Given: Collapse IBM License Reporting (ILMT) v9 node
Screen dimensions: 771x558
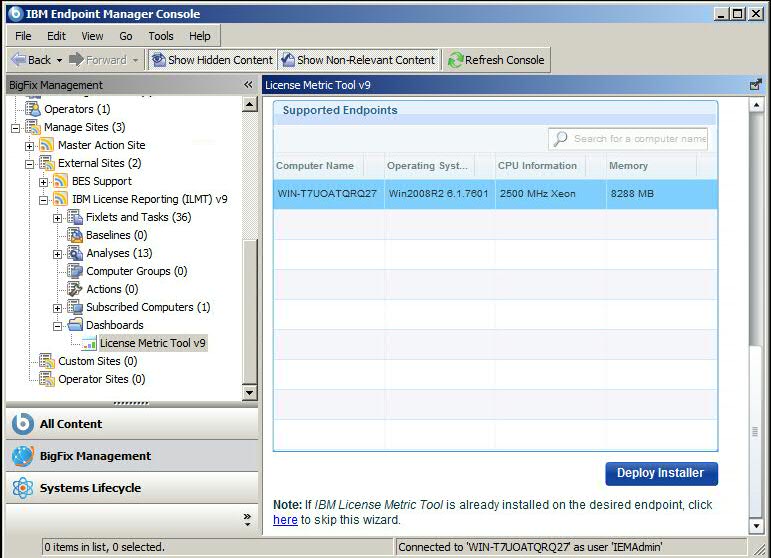Looking at the screenshot, I should pyautogui.click(x=43, y=201).
